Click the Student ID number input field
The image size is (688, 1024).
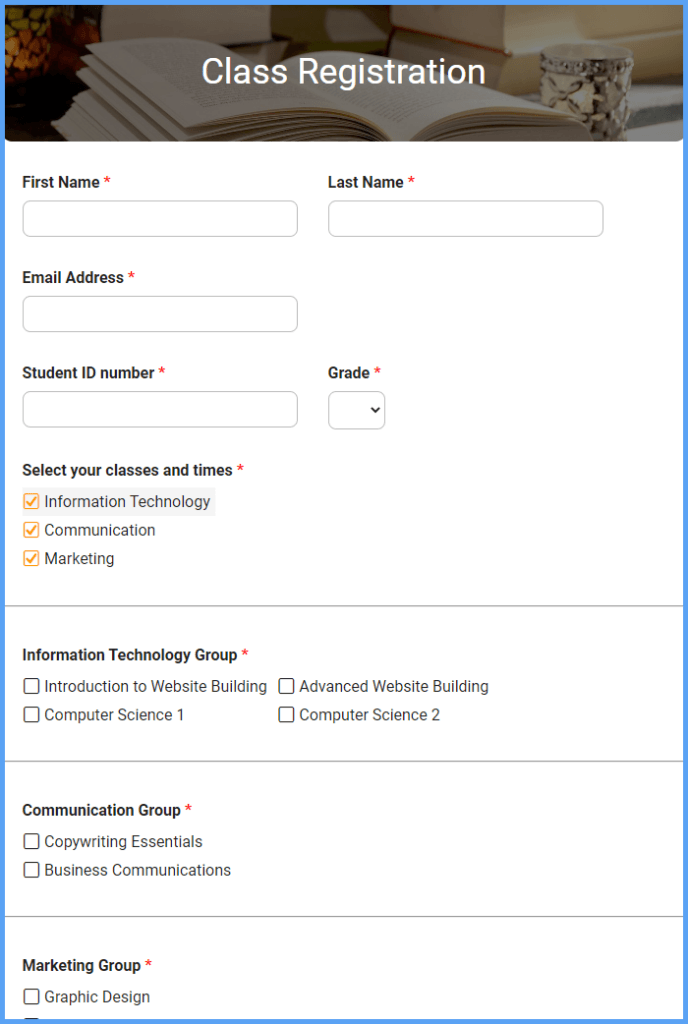coord(159,409)
